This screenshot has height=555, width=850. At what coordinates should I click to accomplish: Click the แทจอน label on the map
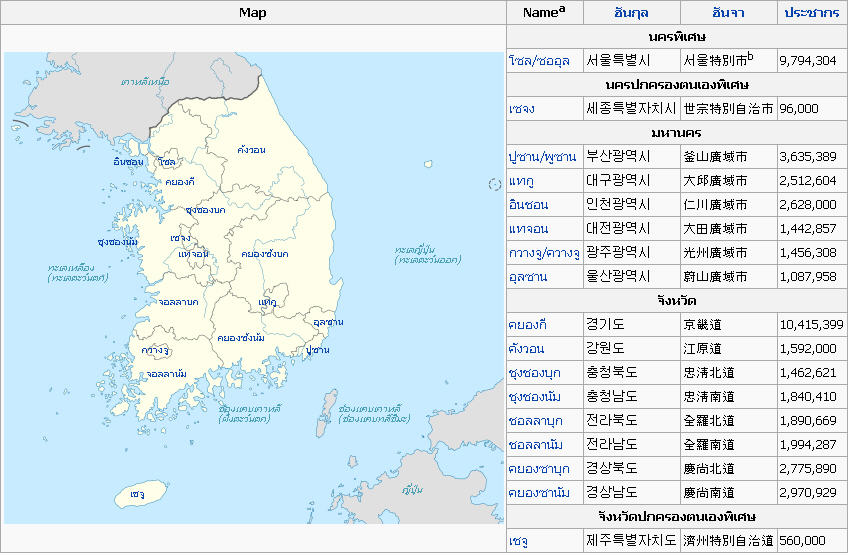point(194,254)
